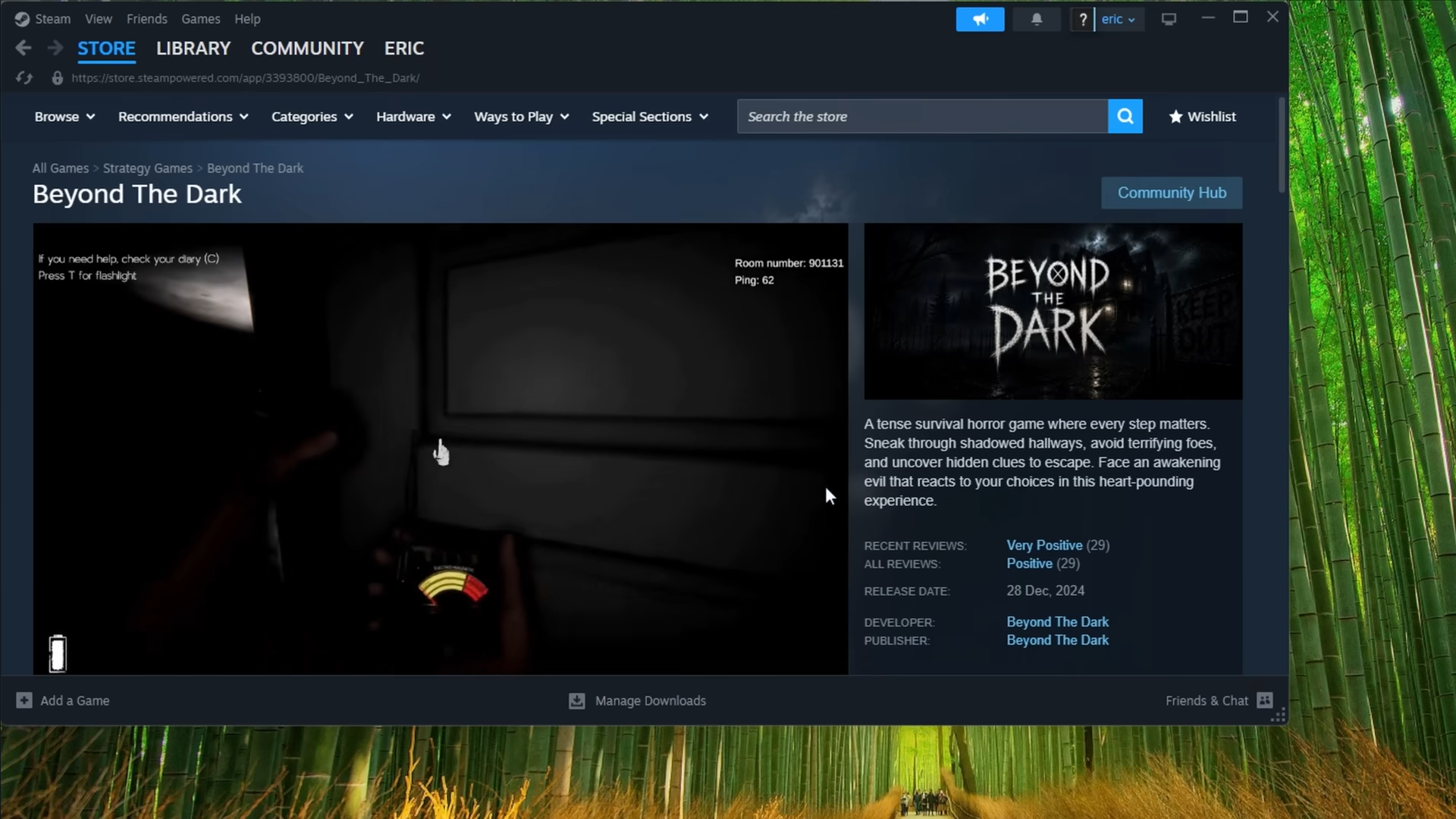Open Very Positive recent reviews link
This screenshot has width=1456, height=819.
pyautogui.click(x=1044, y=545)
